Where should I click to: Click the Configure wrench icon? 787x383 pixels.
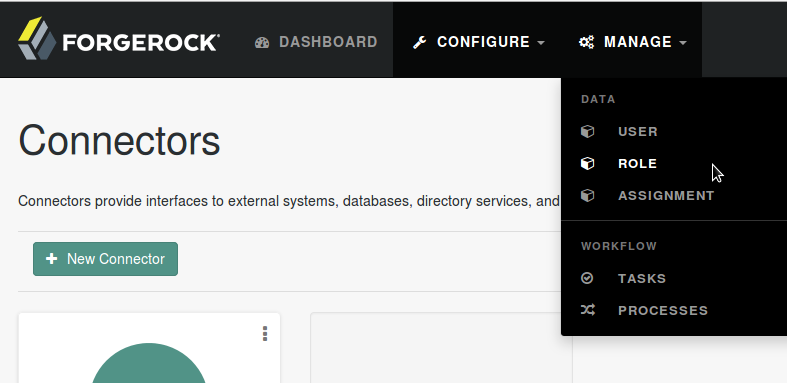419,42
